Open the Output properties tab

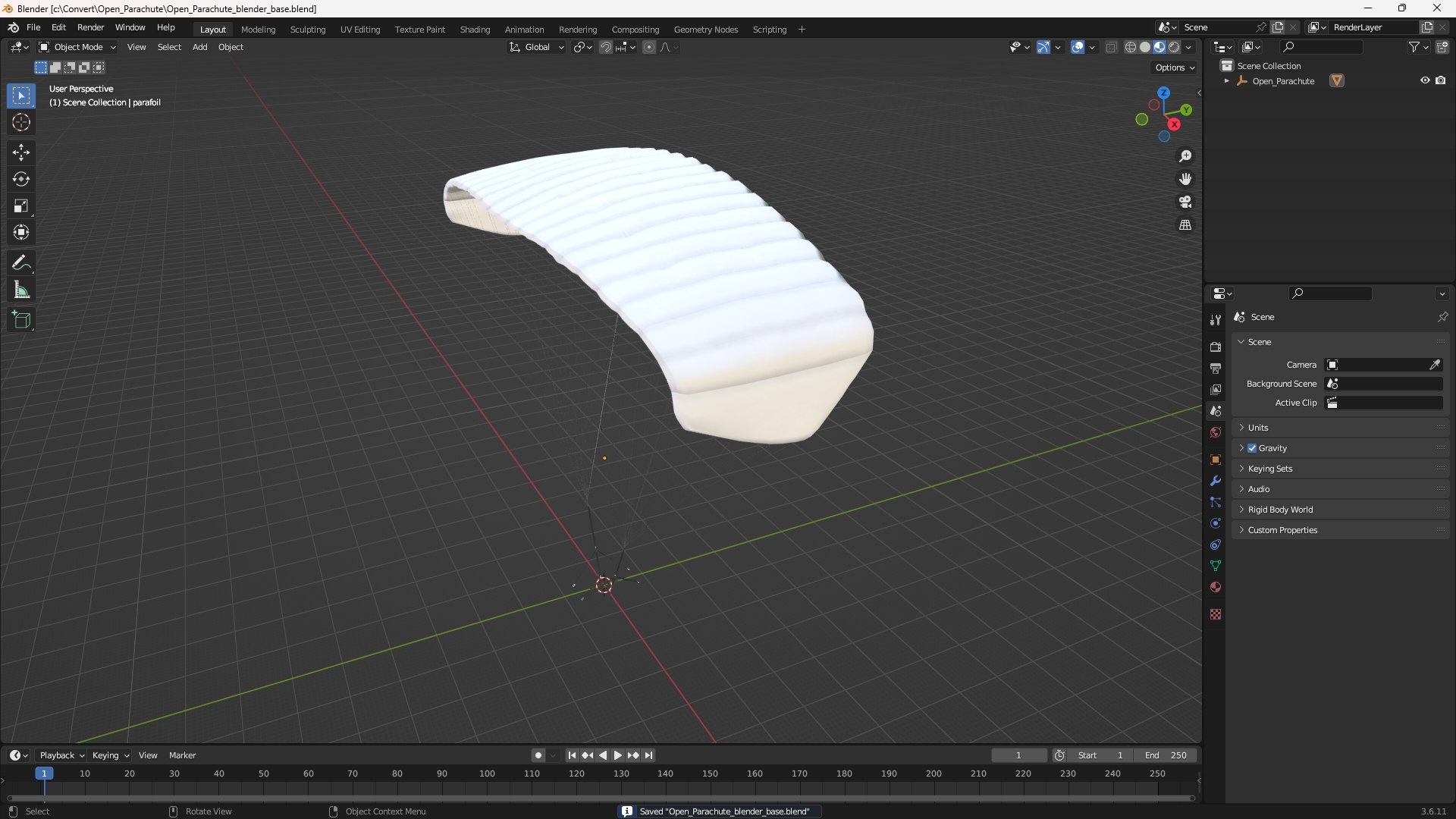coord(1216,369)
